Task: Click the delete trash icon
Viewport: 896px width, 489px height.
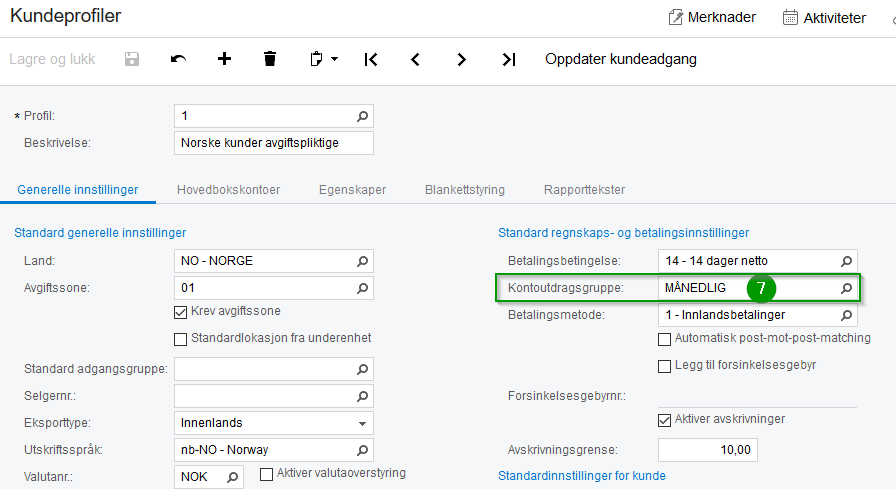Action: [x=270, y=59]
